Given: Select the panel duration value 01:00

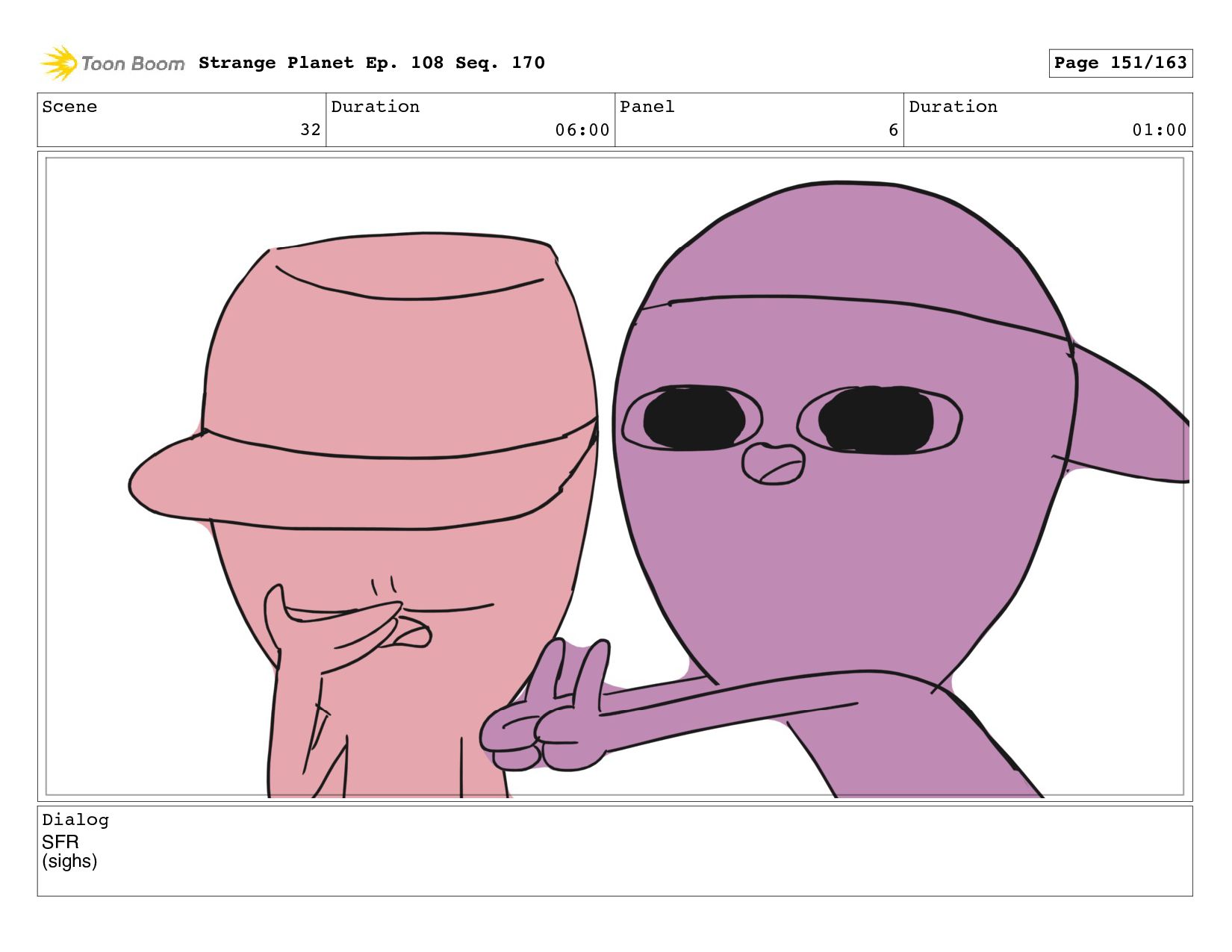Looking at the screenshot, I should [x=1160, y=130].
